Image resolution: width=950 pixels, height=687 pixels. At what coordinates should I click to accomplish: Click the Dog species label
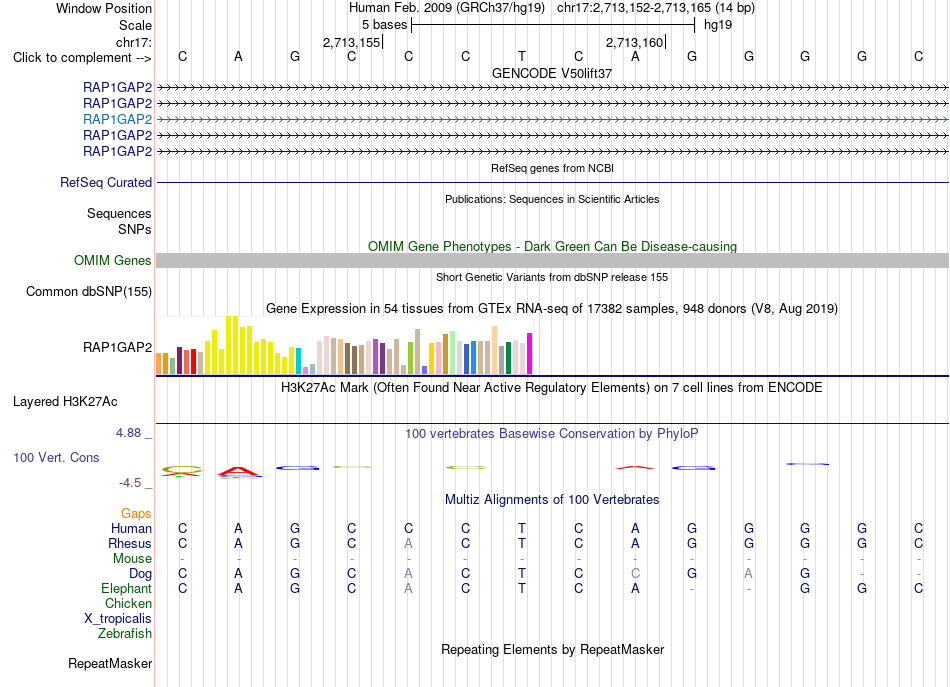[x=141, y=574]
